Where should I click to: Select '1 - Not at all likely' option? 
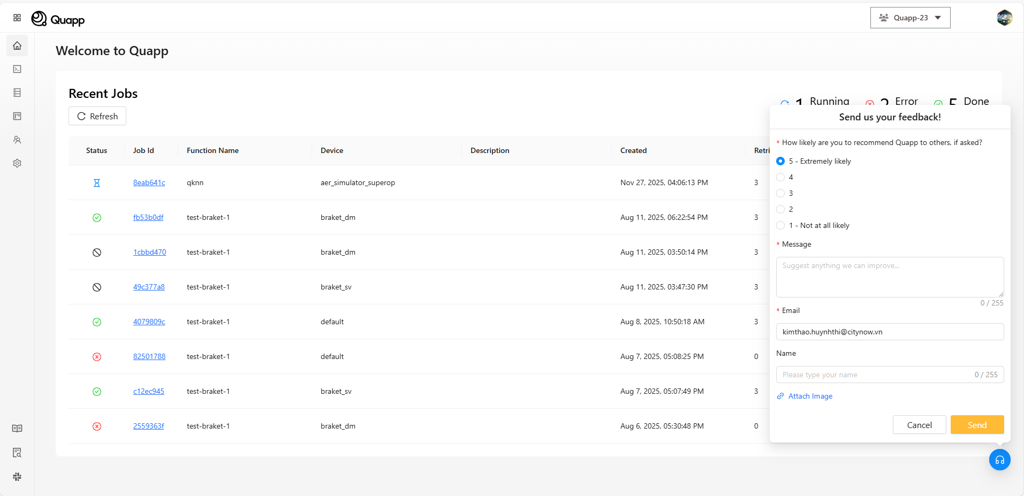coord(781,225)
